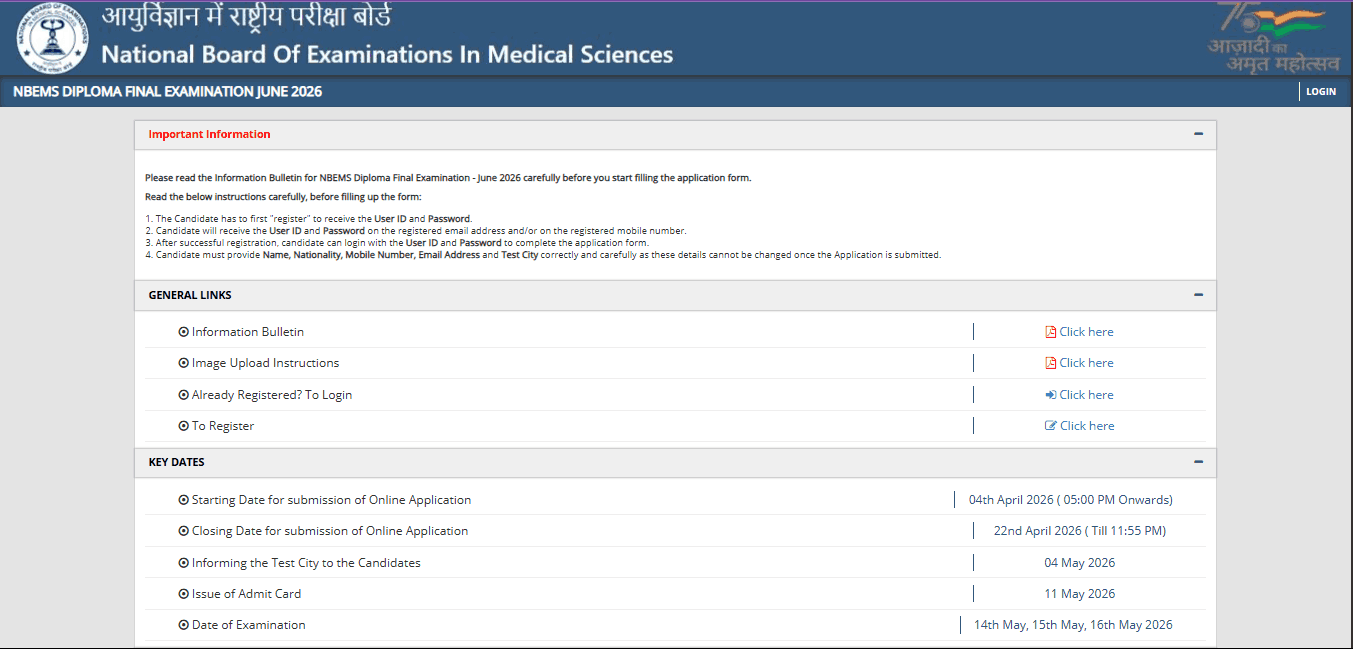Collapse the Key Dates panel
The image size is (1353, 649).
click(1198, 462)
